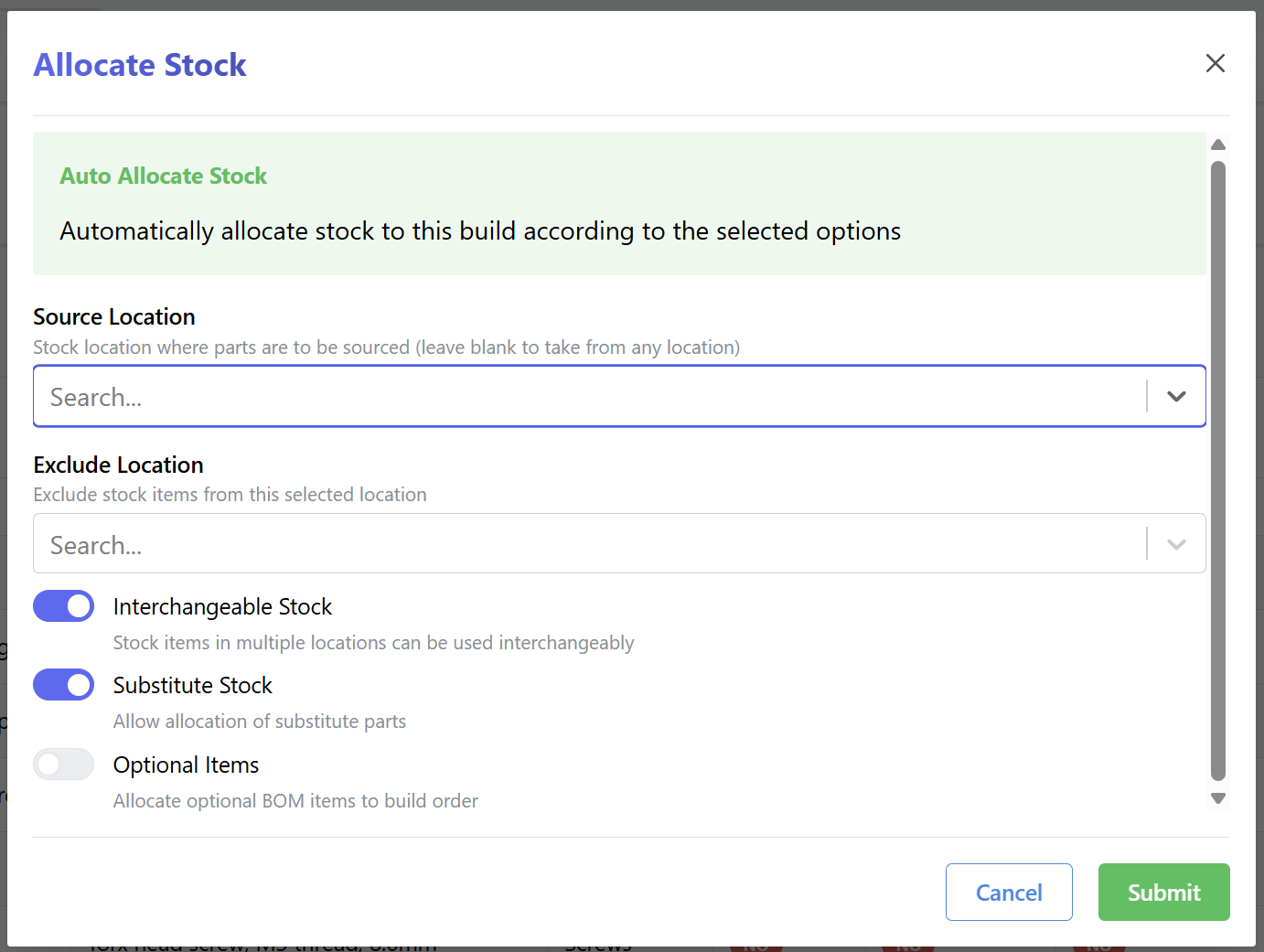The height and width of the screenshot is (952, 1264).
Task: Click the Exclude Location search field
Action: pyautogui.click(x=549, y=543)
